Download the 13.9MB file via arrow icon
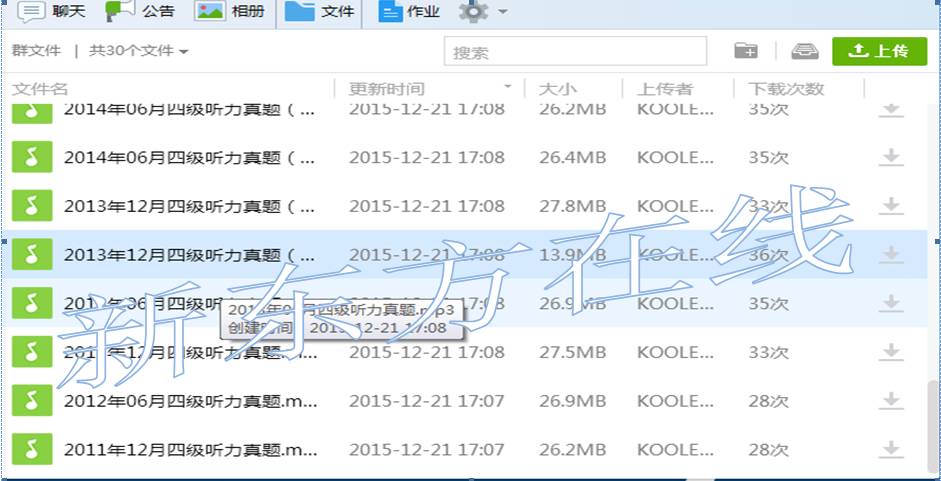 coord(891,255)
